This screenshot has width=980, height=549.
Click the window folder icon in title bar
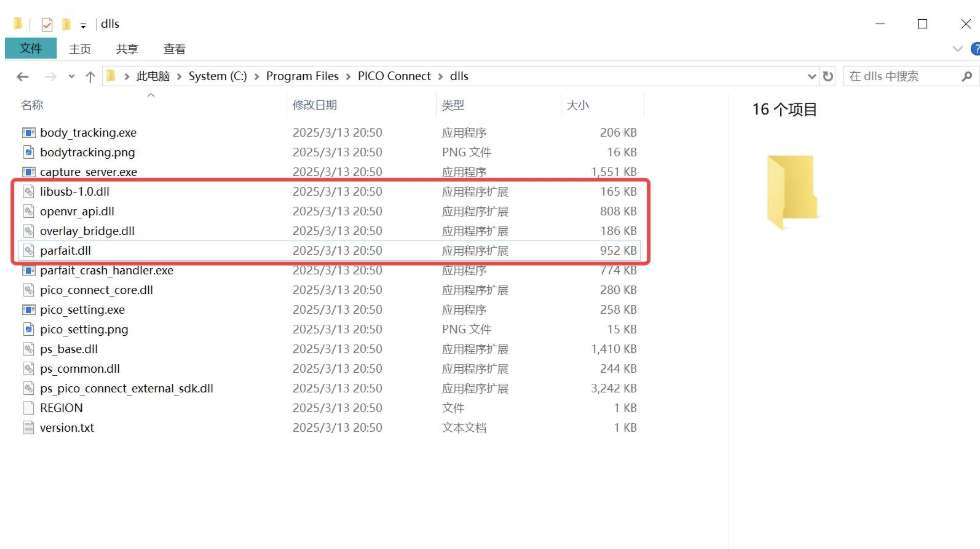[x=18, y=24]
